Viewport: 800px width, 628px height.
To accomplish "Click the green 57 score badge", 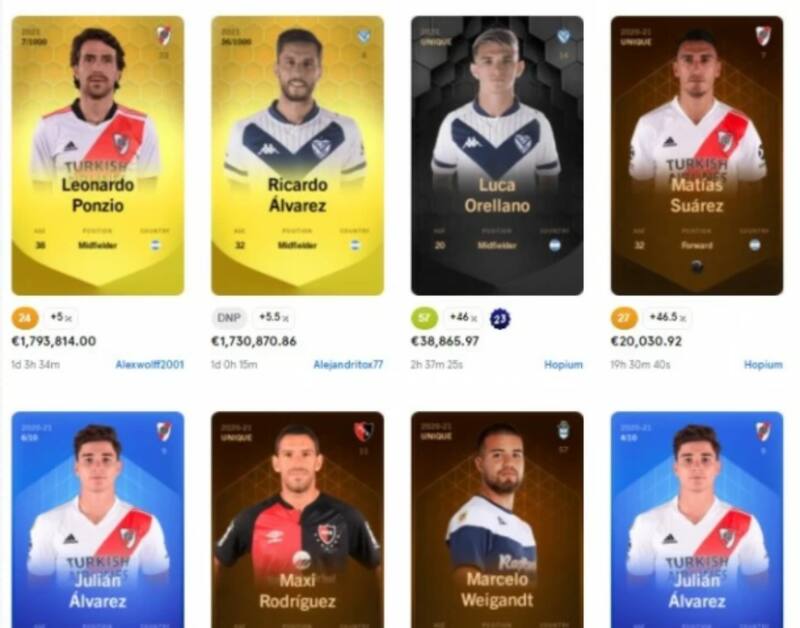I will pos(424,318).
